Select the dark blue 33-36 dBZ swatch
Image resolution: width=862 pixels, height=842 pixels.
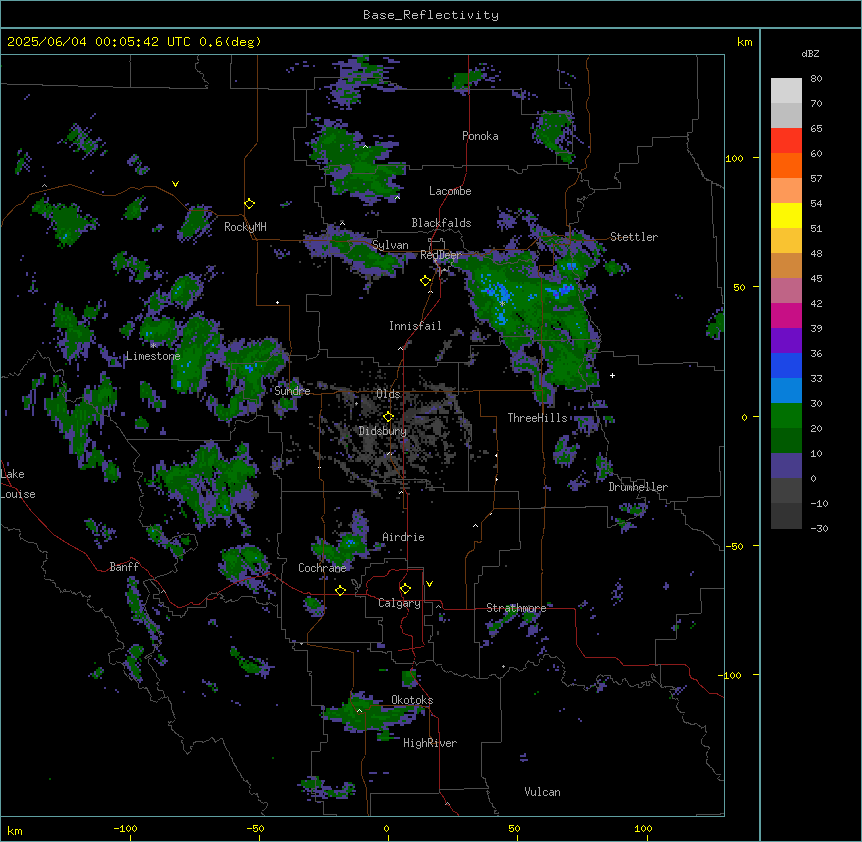click(x=786, y=365)
